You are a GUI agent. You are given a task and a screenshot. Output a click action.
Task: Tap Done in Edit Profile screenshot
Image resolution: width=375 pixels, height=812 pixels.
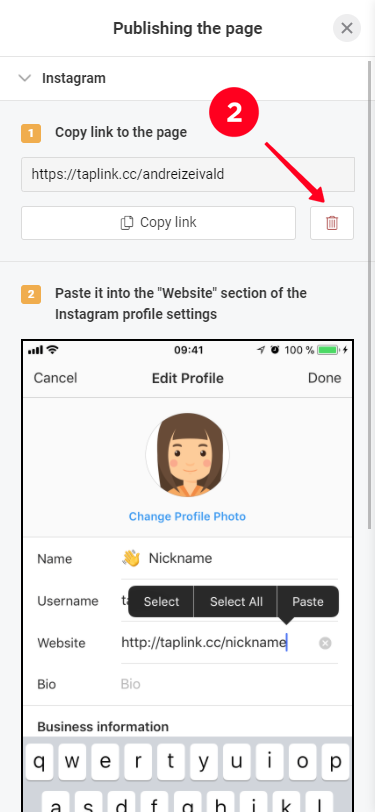(325, 378)
